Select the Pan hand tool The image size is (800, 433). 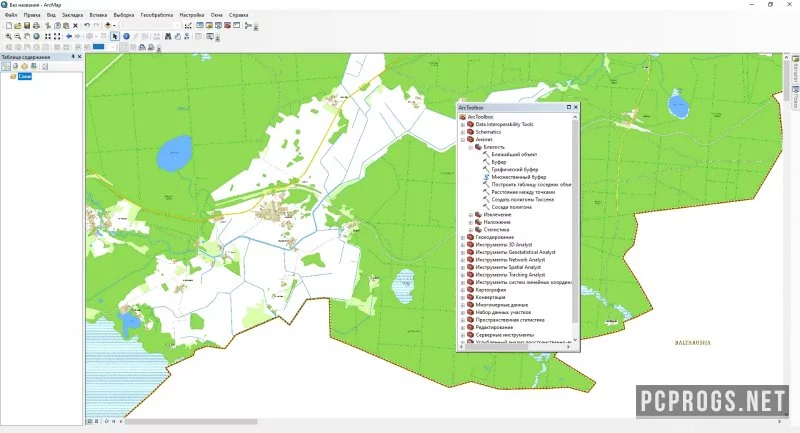click(x=27, y=36)
